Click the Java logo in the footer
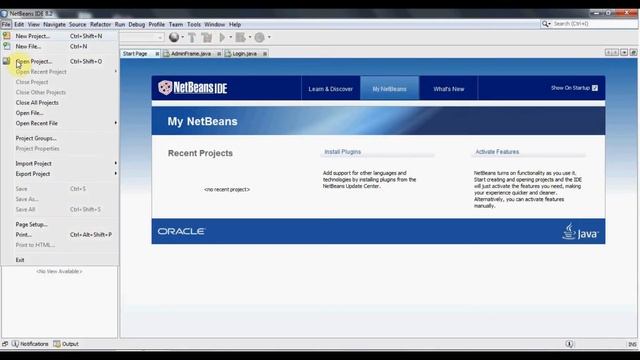 click(580, 231)
